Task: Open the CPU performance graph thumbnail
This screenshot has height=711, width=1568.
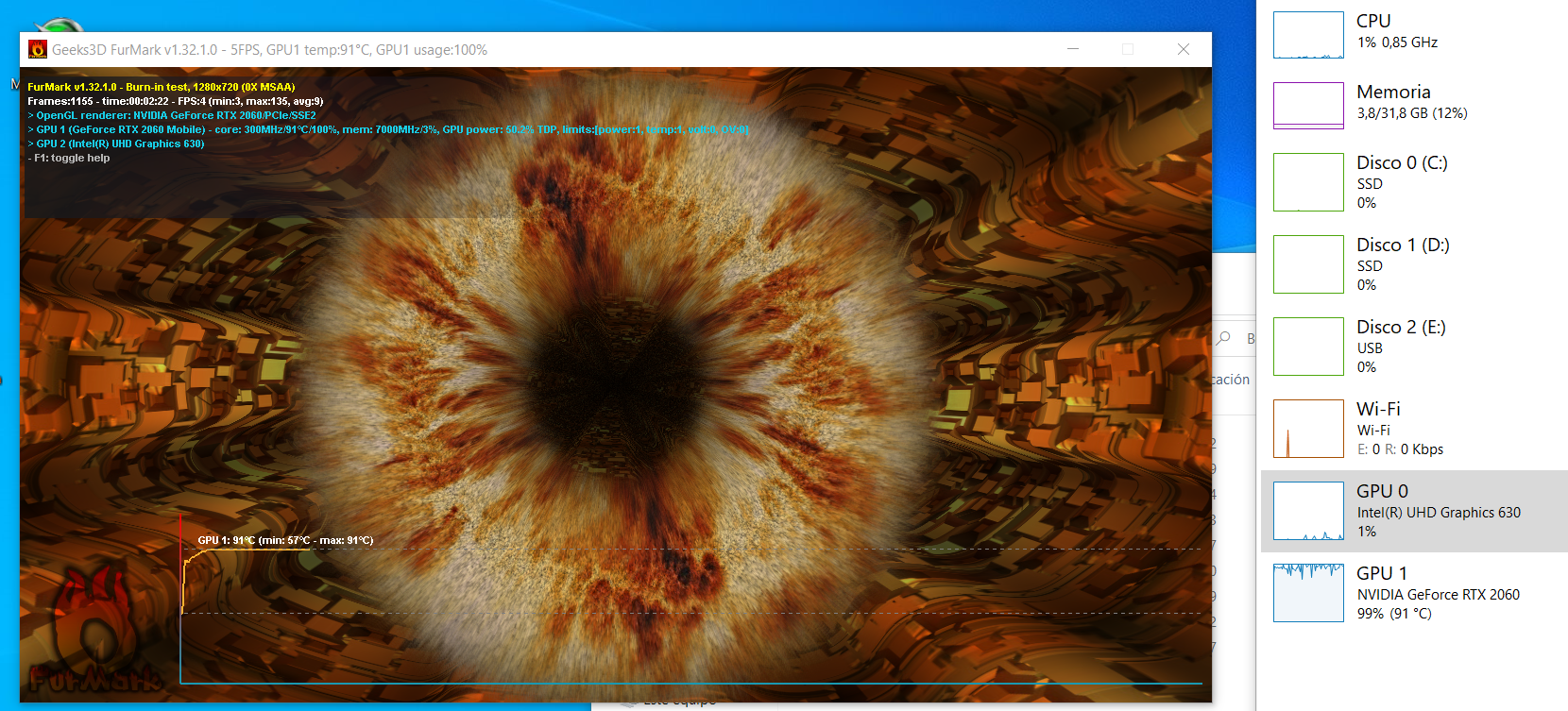Action: (1308, 35)
